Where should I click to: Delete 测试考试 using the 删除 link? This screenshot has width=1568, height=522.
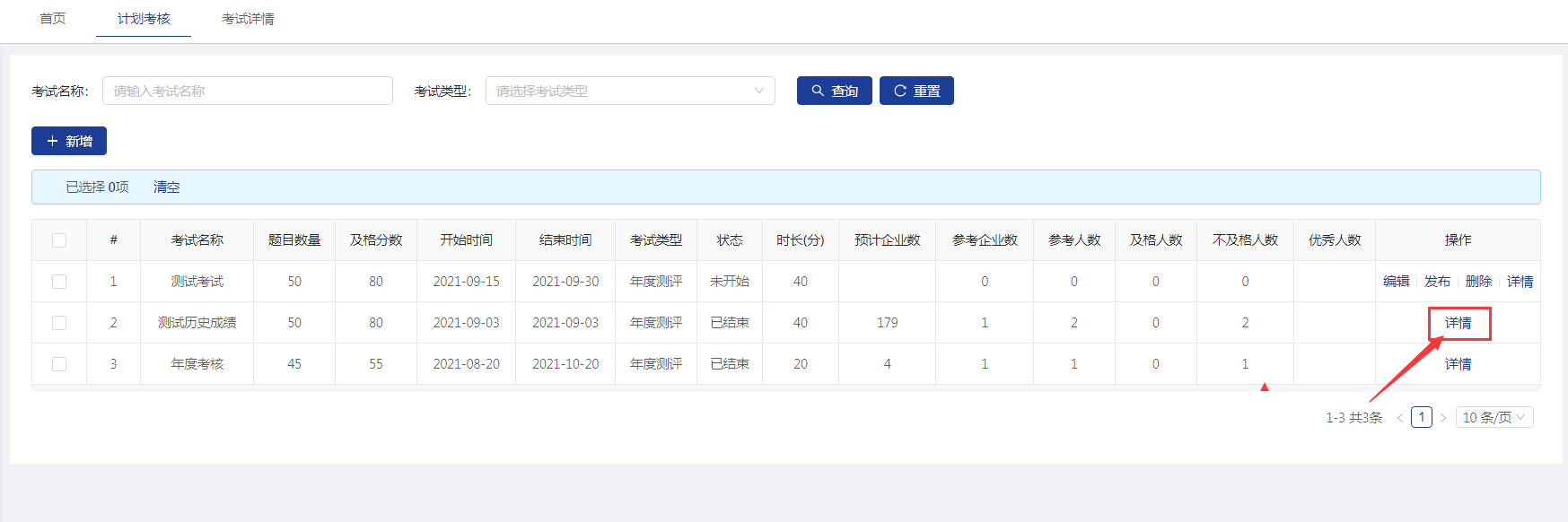[1478, 282]
